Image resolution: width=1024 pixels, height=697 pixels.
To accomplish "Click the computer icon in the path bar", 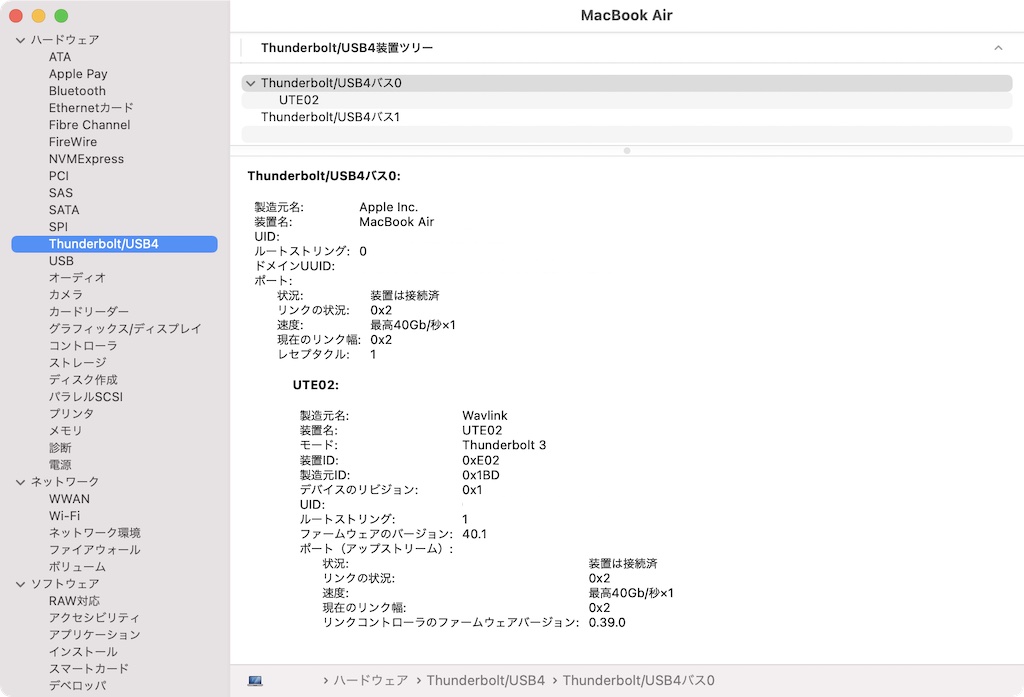I will (x=255, y=681).
